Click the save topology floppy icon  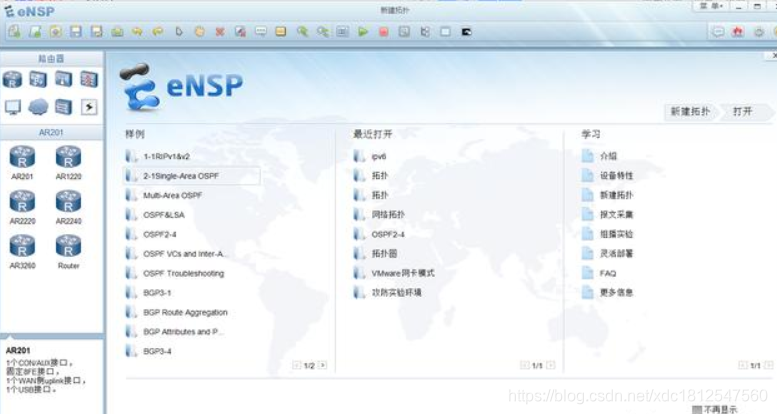(x=76, y=32)
